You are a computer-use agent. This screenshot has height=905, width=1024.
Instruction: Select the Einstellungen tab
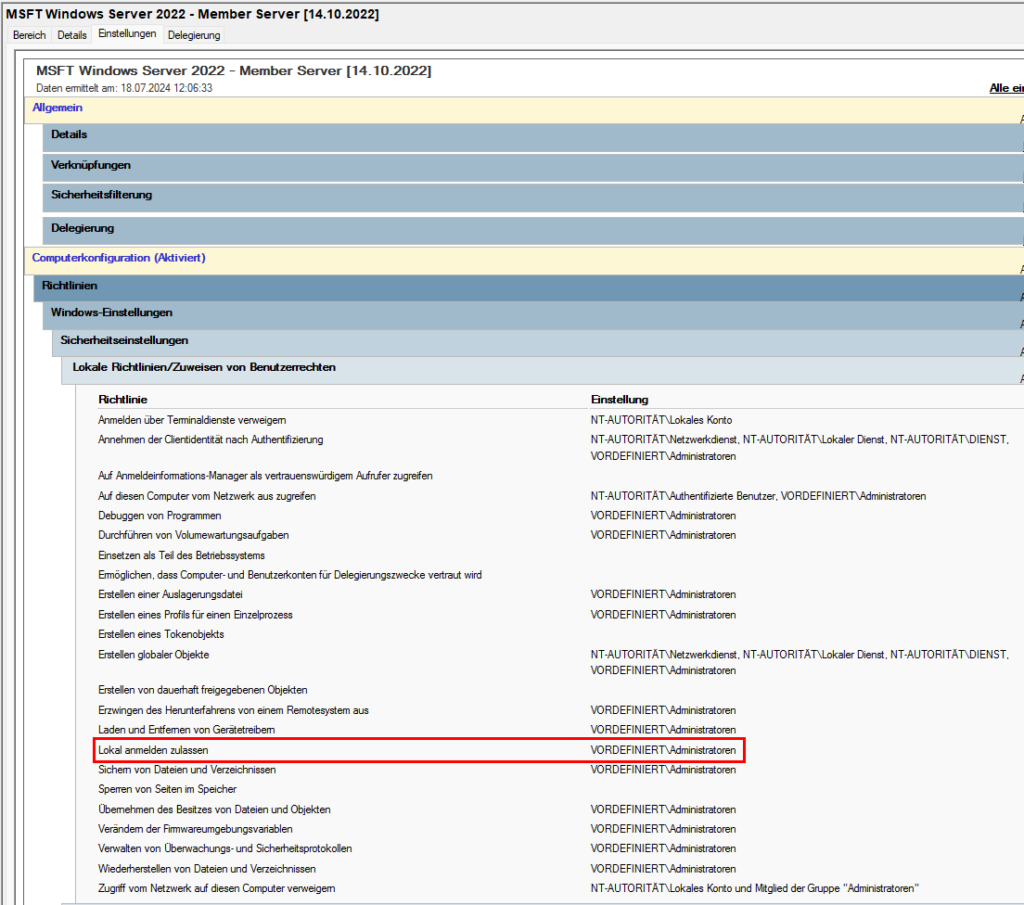pyautogui.click(x=127, y=34)
